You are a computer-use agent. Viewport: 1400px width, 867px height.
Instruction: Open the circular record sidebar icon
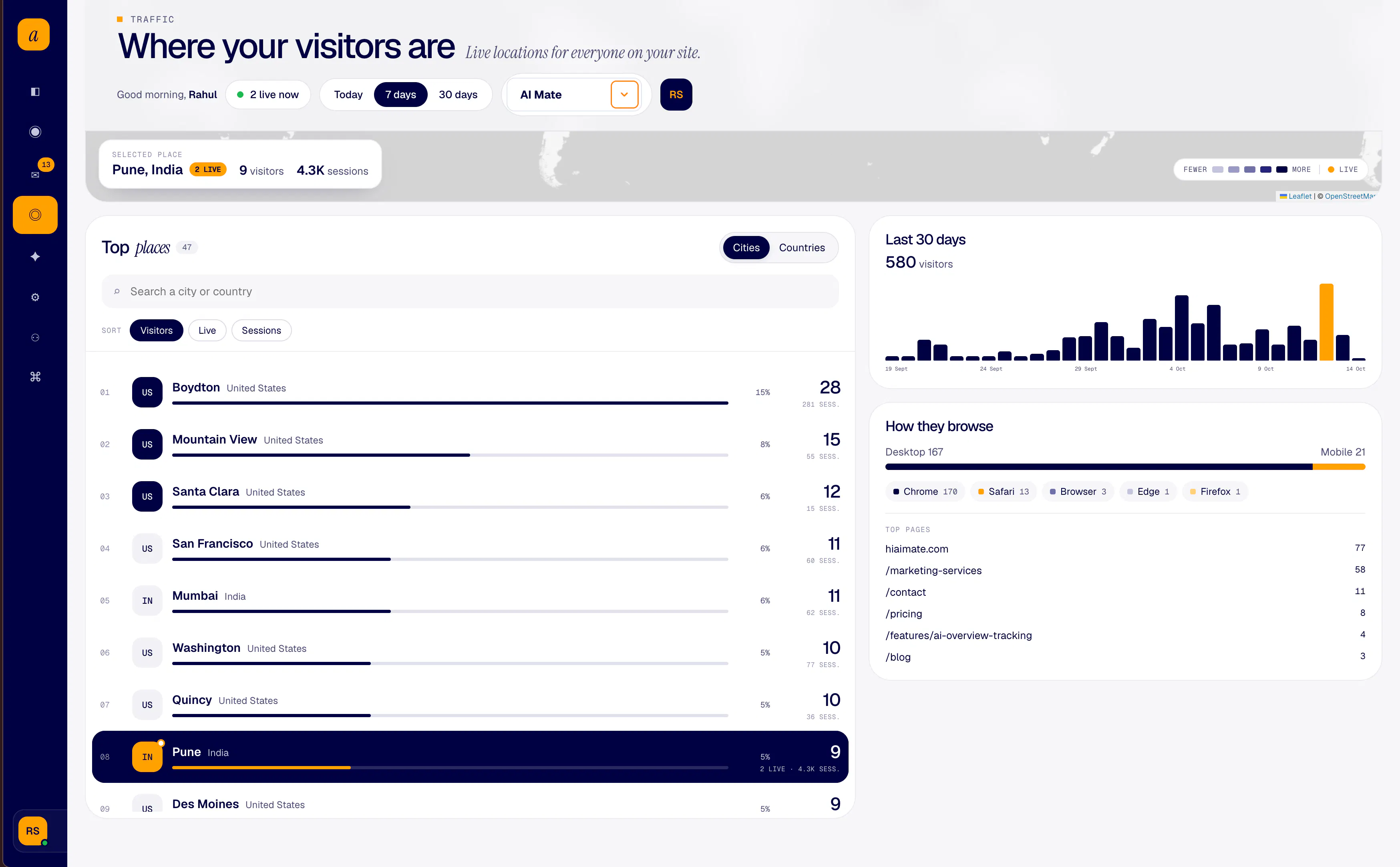(x=35, y=132)
